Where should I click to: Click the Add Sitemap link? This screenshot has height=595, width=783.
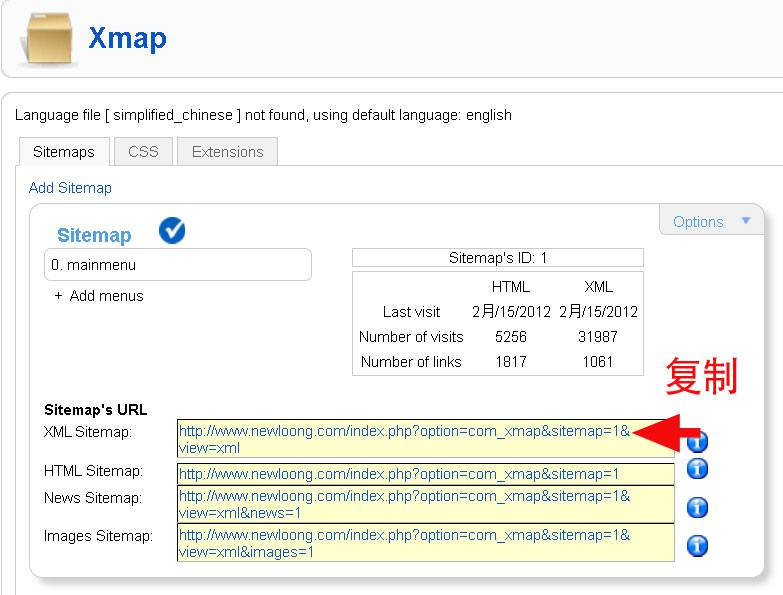(70, 188)
